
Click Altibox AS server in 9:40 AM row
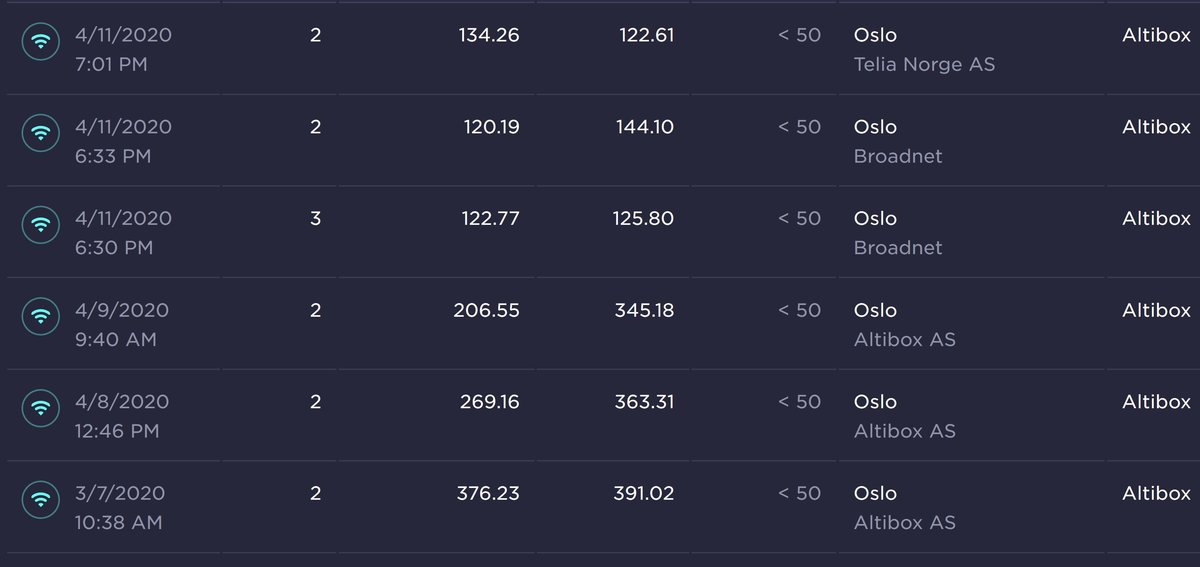905,339
